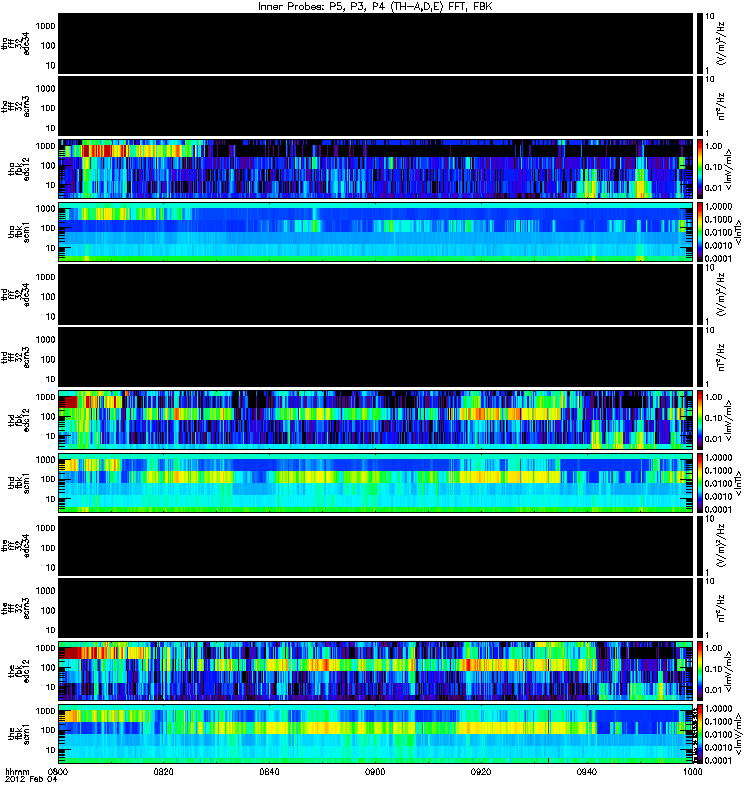This screenshot has height=800, width=750.
Task: Click the "thd fff 32 edc34" panel label
Action: [x=15, y=294]
